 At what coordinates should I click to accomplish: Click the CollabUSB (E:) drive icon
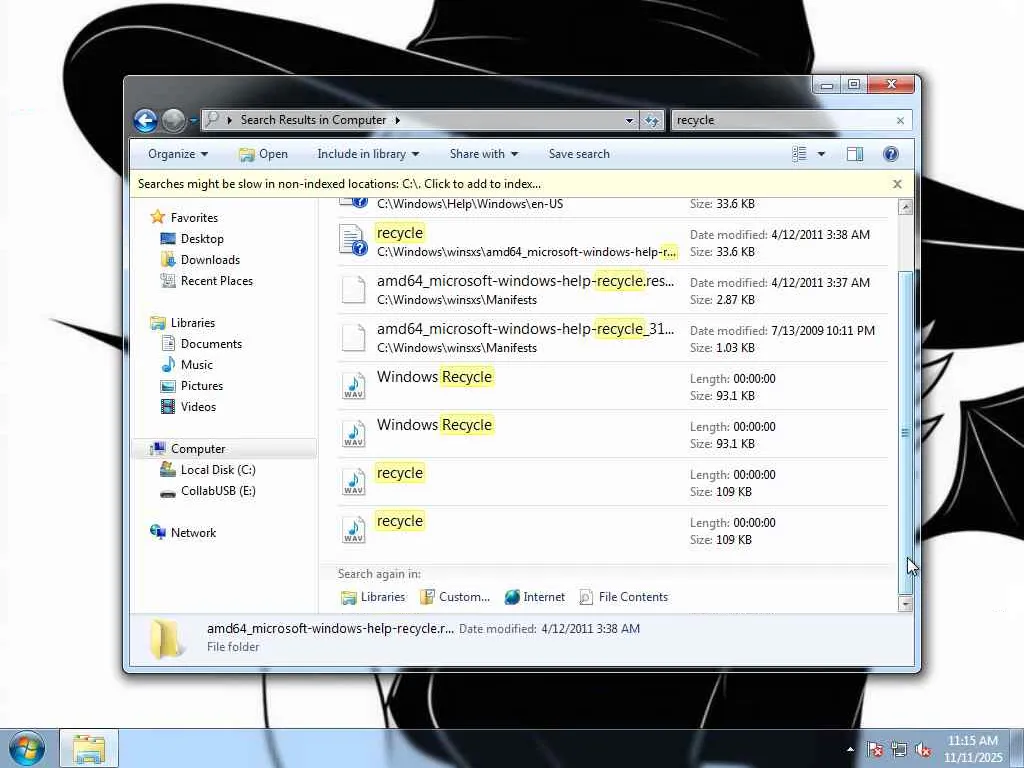coord(168,492)
